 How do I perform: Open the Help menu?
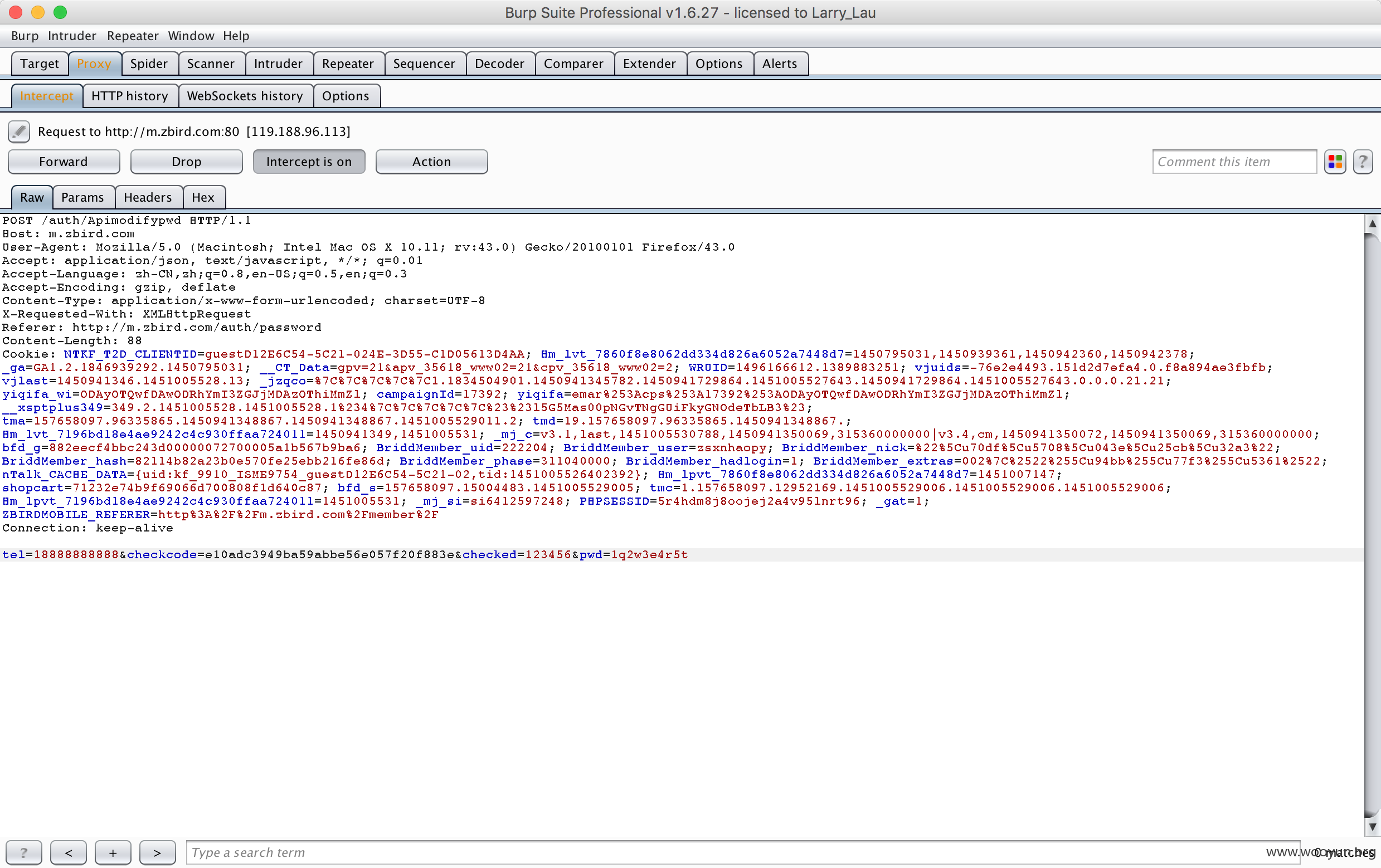236,36
